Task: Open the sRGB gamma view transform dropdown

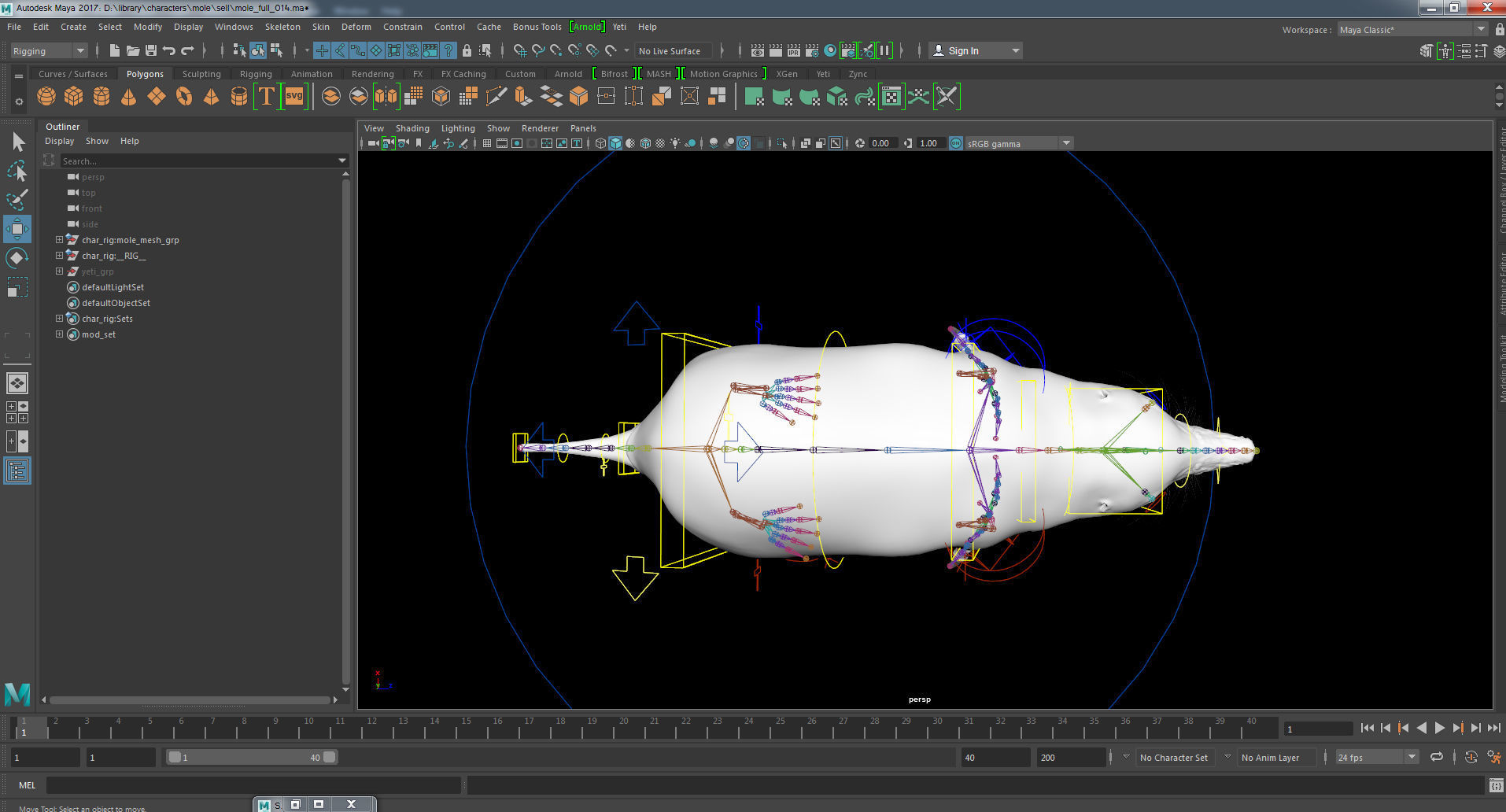Action: pos(1019,143)
